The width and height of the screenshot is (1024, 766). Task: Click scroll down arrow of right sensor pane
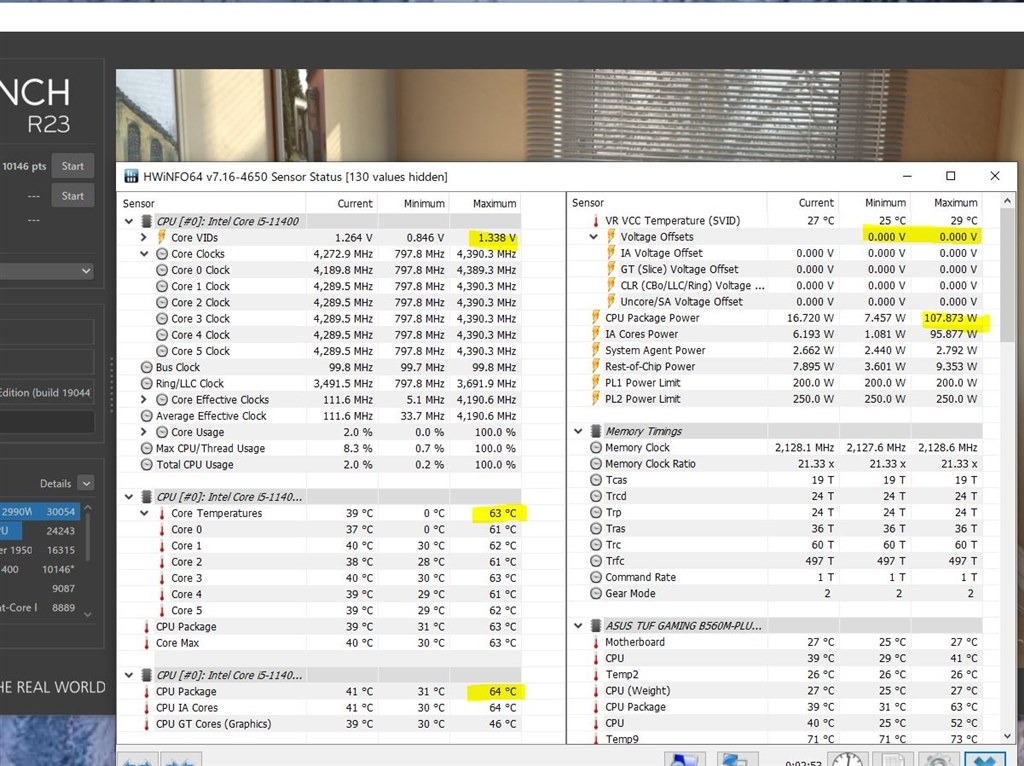pos(1007,736)
